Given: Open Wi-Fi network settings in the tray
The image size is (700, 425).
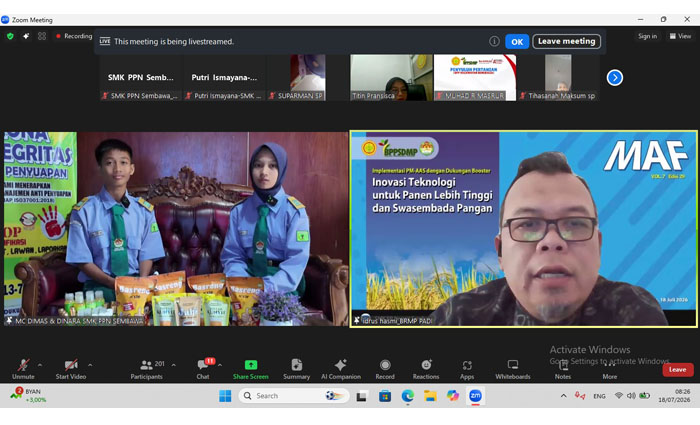Looking at the screenshot, I should (x=619, y=396).
